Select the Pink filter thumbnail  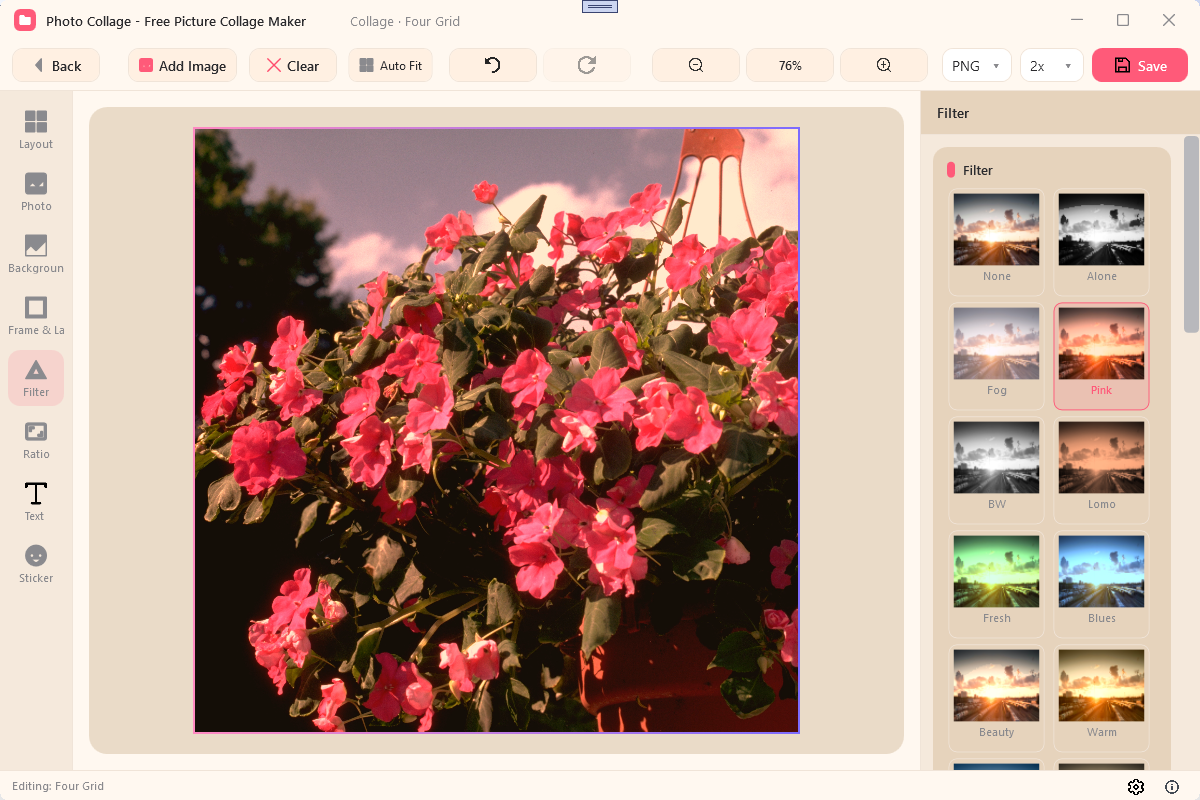[x=1101, y=355]
